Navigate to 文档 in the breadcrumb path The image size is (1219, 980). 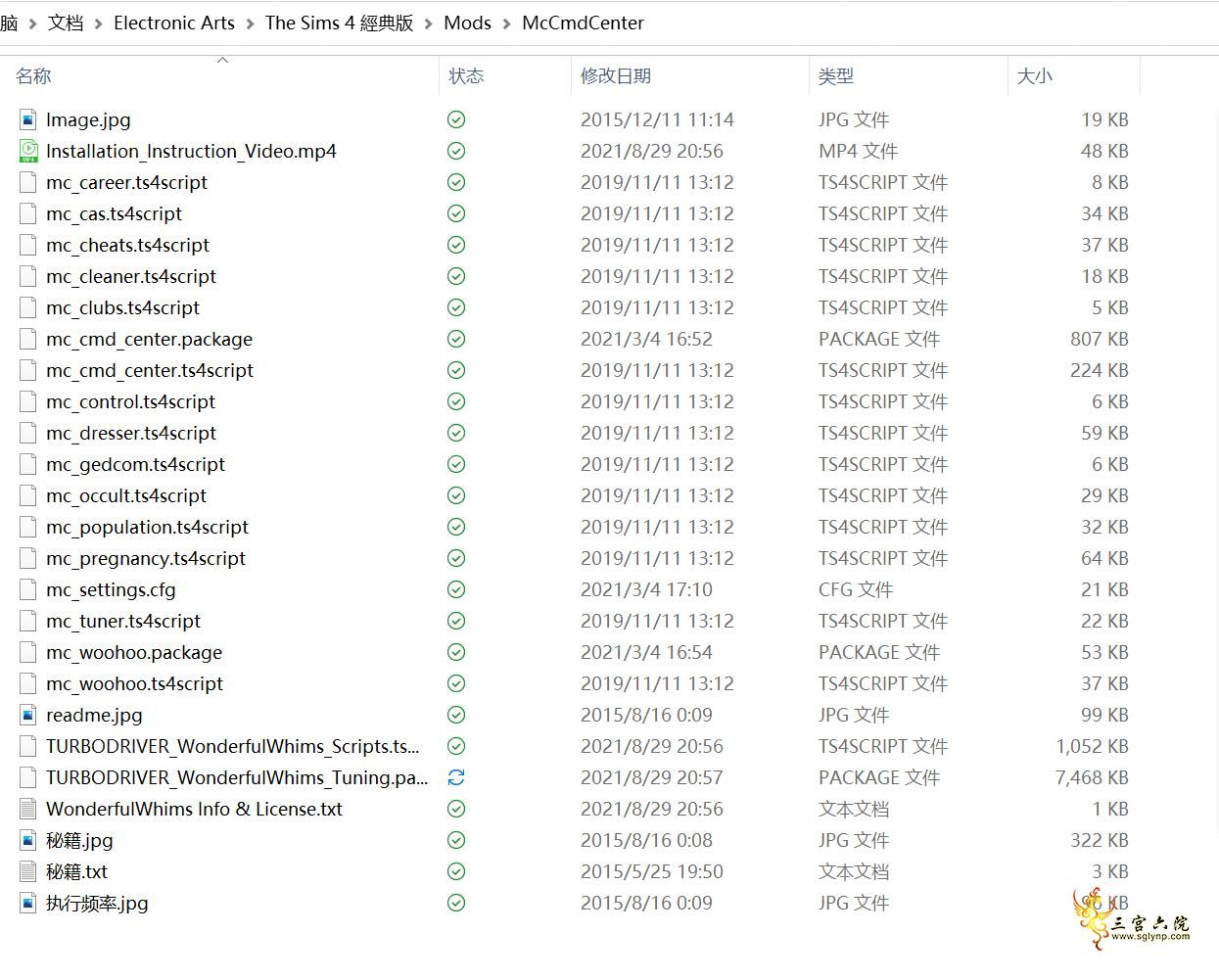coord(66,23)
